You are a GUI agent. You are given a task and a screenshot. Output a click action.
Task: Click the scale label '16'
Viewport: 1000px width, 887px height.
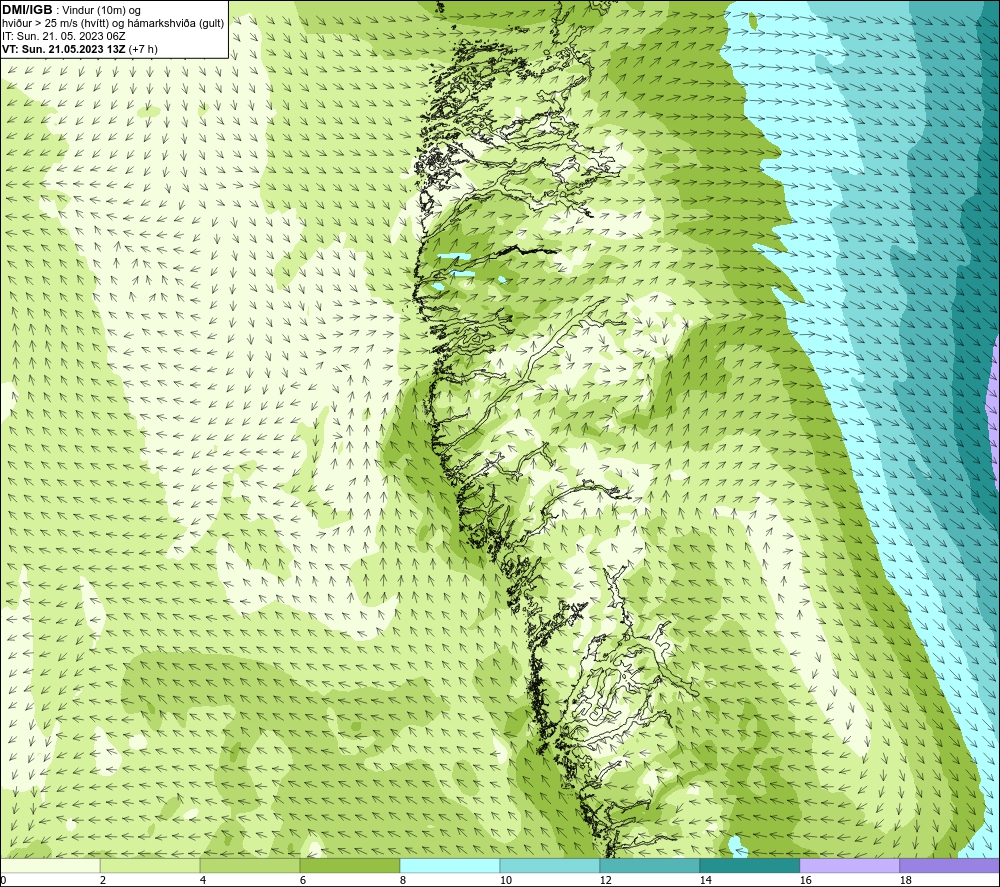coord(805,881)
